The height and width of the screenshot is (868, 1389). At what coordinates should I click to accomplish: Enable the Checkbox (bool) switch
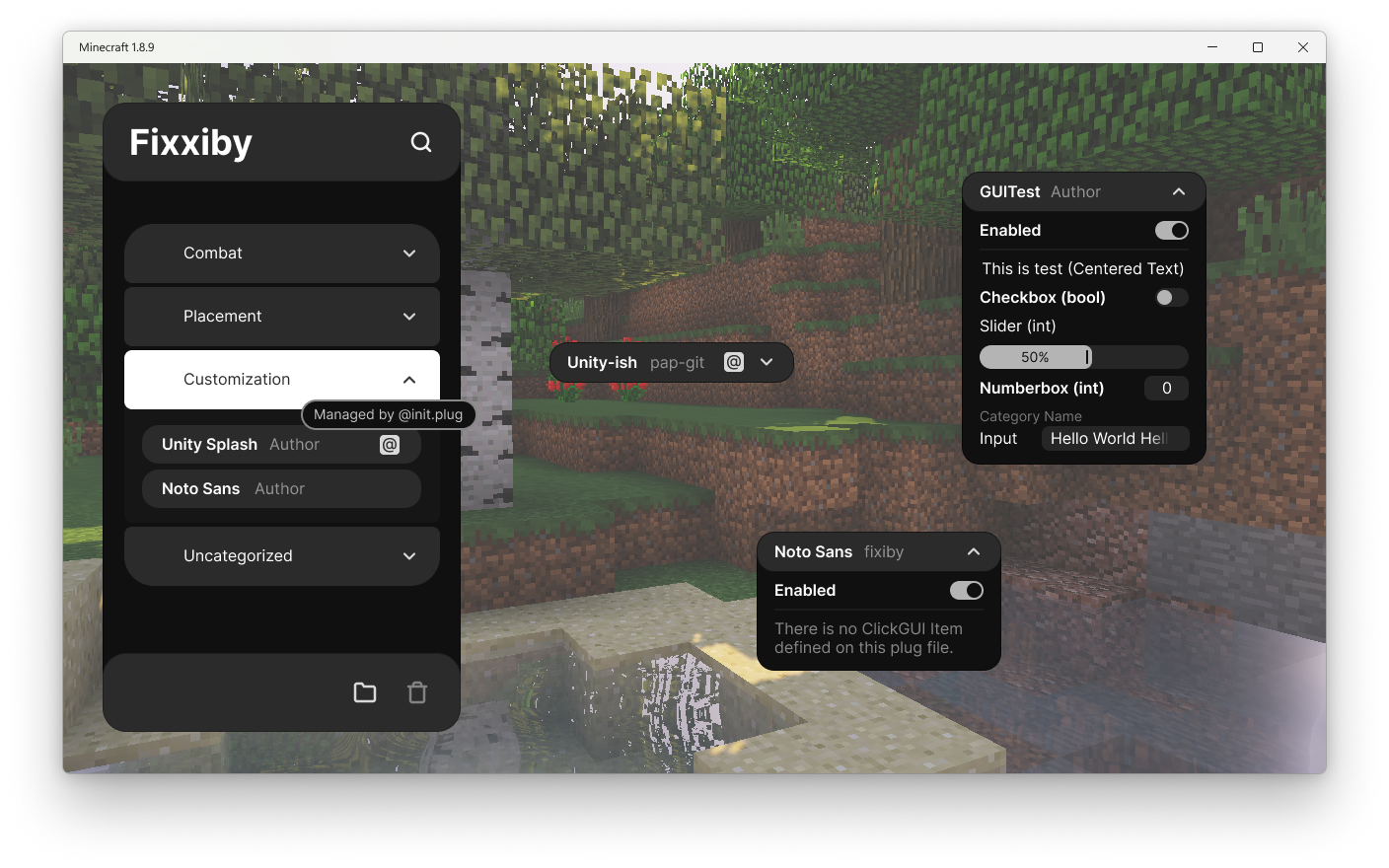point(1171,297)
